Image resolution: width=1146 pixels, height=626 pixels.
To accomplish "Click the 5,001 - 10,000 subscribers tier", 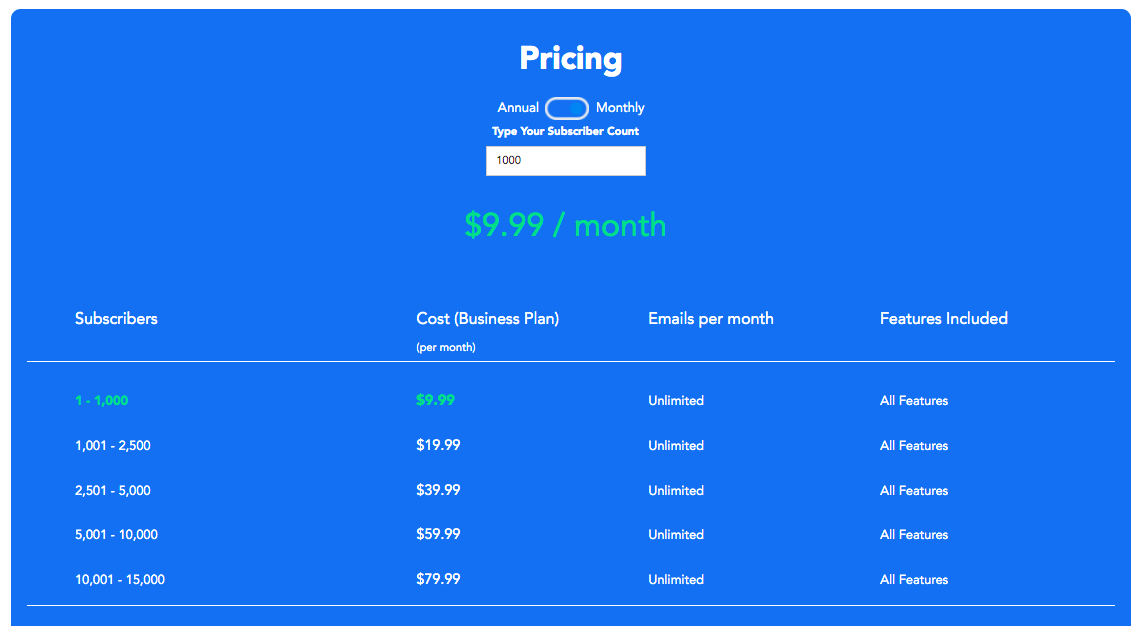I will coord(116,535).
